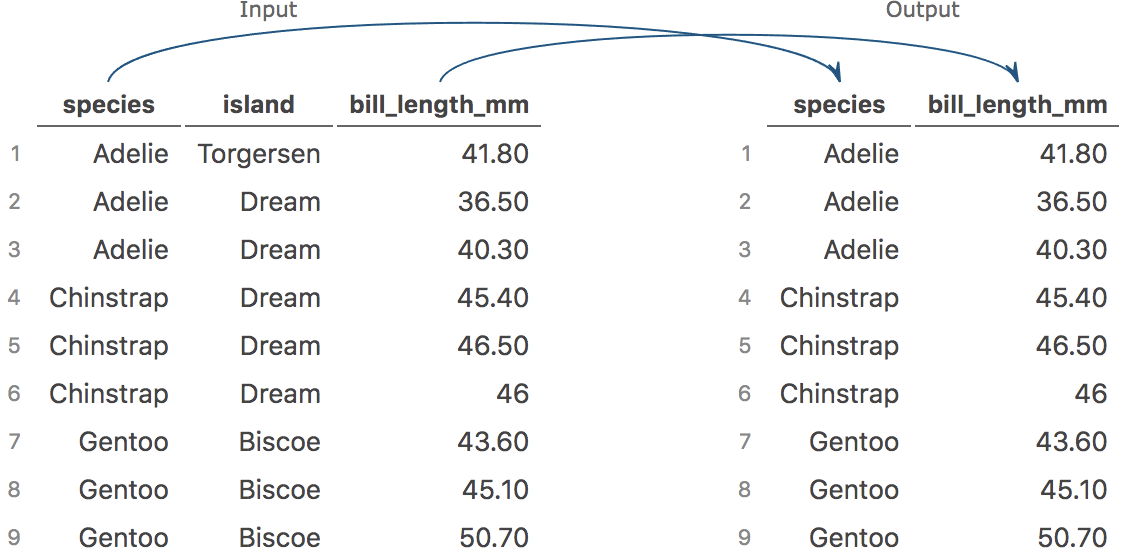The image size is (1122, 556).
Task: Select row number 9 of the output table
Action: coord(744,538)
